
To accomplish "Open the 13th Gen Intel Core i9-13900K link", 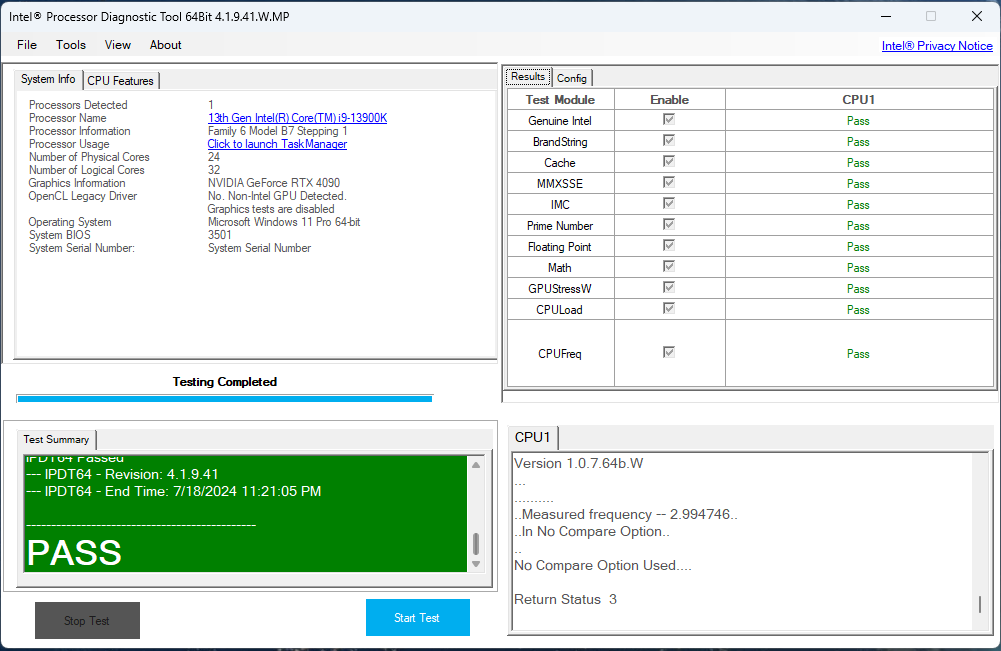I will click(x=297, y=118).
